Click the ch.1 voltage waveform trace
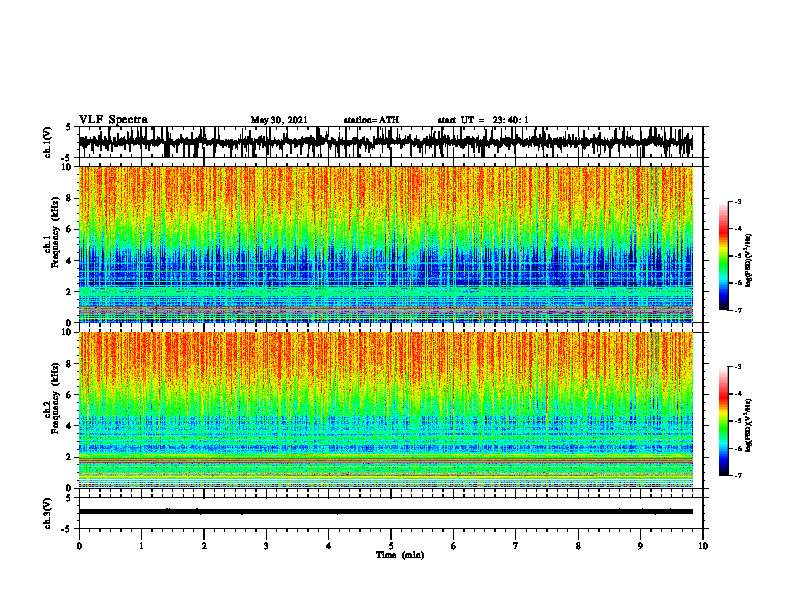This screenshot has width=792, height=612. click(x=385, y=142)
